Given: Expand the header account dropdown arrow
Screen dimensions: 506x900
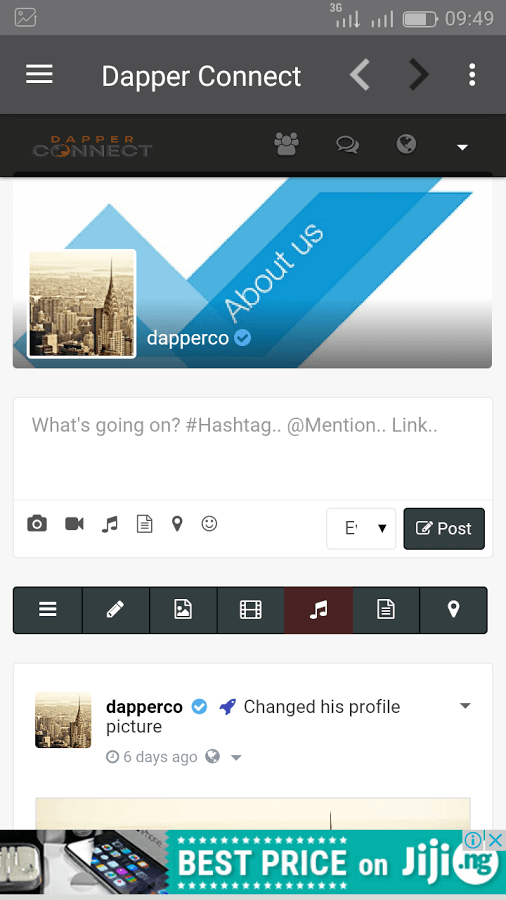Looking at the screenshot, I should tap(462, 148).
